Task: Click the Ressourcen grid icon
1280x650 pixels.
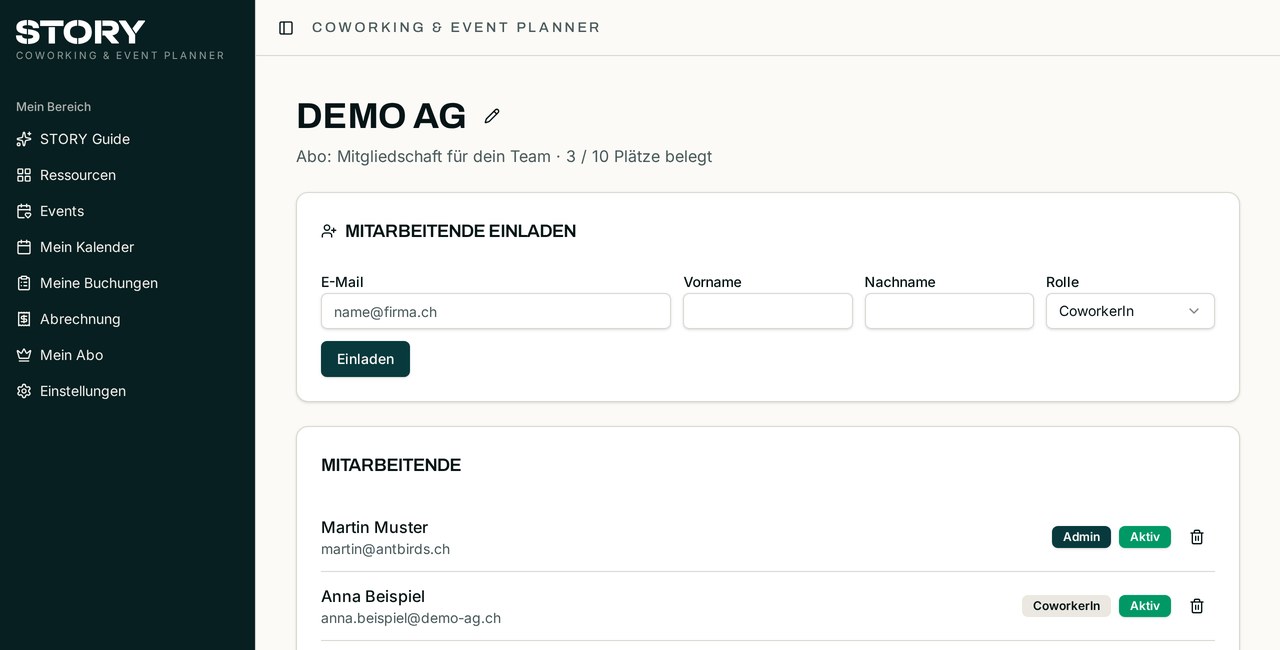Action: [x=24, y=175]
